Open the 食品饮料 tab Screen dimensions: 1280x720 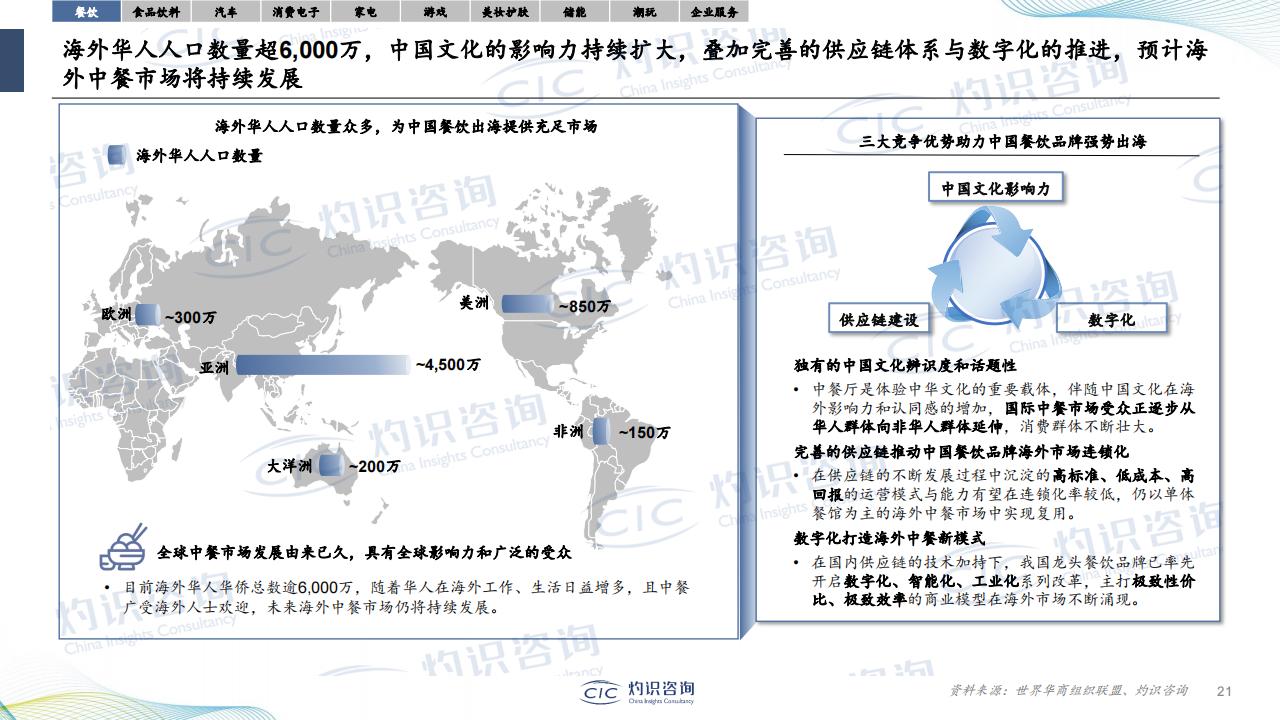tap(156, 12)
